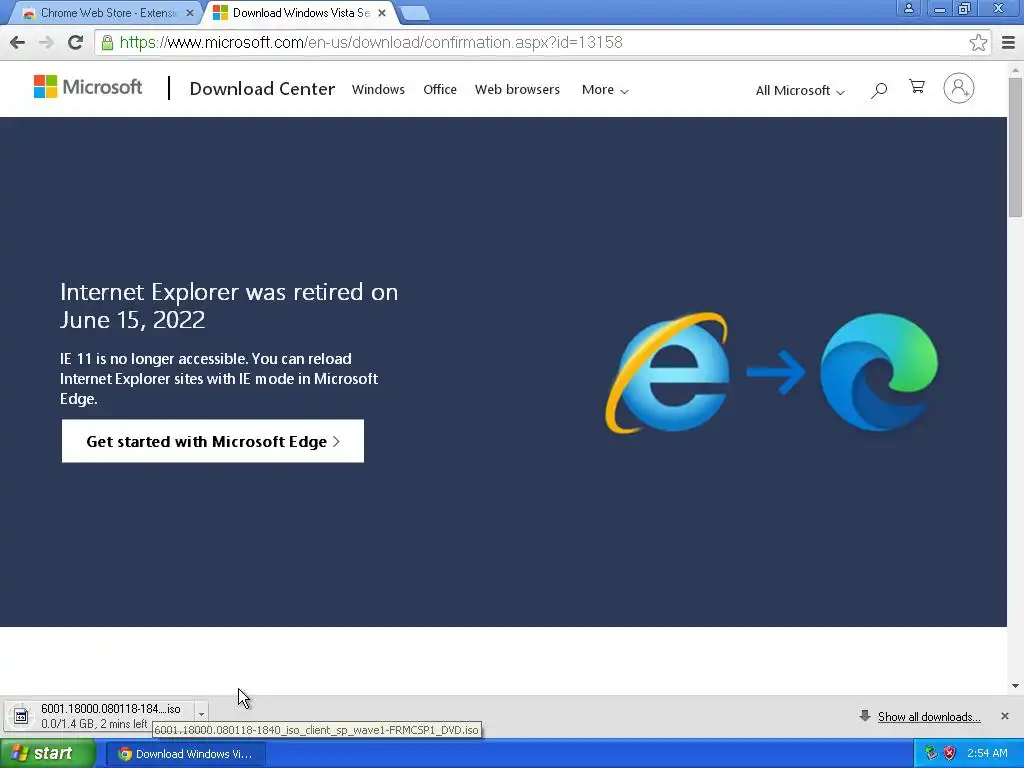Click the scrollbar down arrow

click(1015, 686)
